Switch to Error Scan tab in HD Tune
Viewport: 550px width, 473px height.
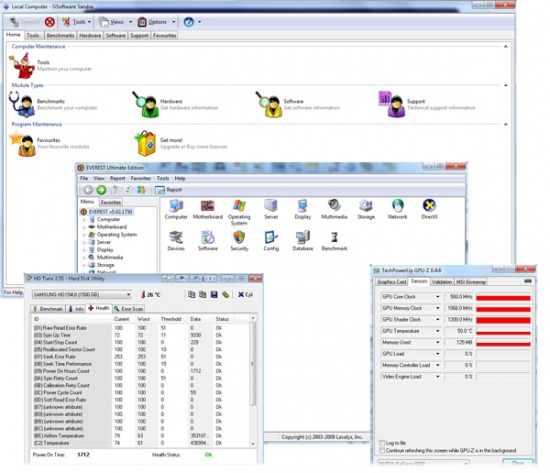tap(128, 309)
